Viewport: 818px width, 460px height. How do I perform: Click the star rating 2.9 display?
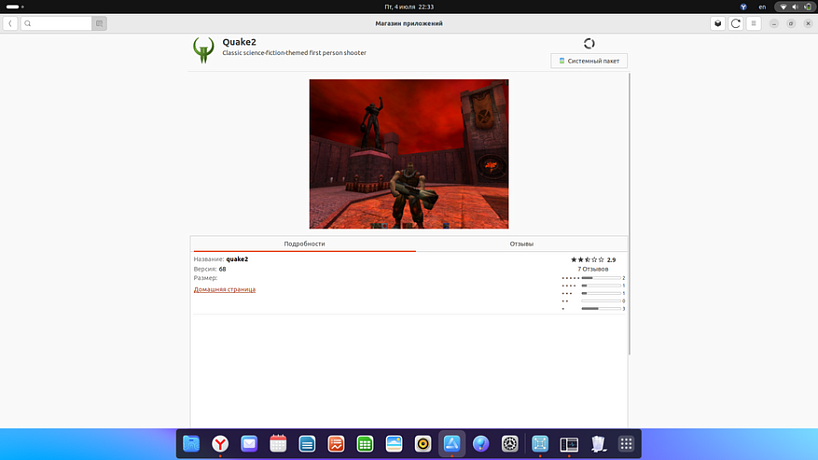[x=592, y=260]
